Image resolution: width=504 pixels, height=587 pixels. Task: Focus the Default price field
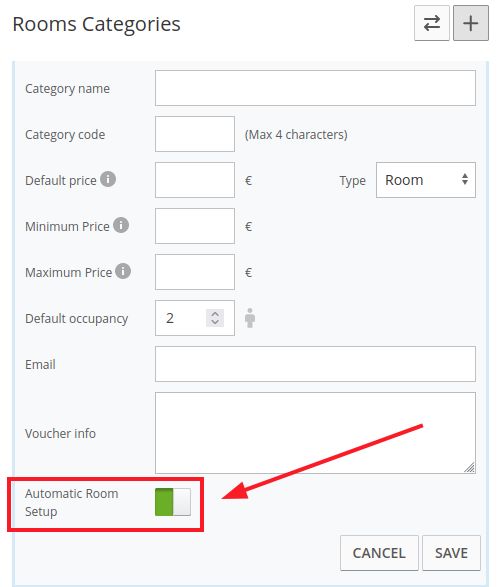tap(195, 180)
